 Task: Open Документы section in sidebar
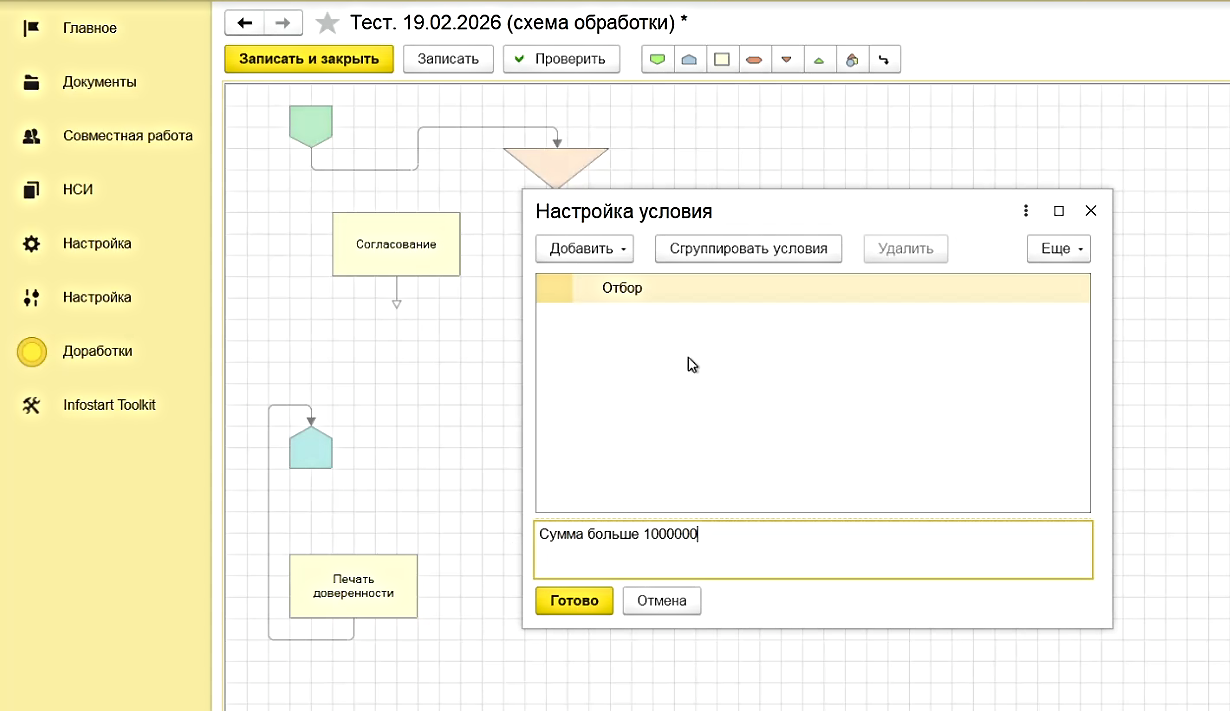coord(99,82)
